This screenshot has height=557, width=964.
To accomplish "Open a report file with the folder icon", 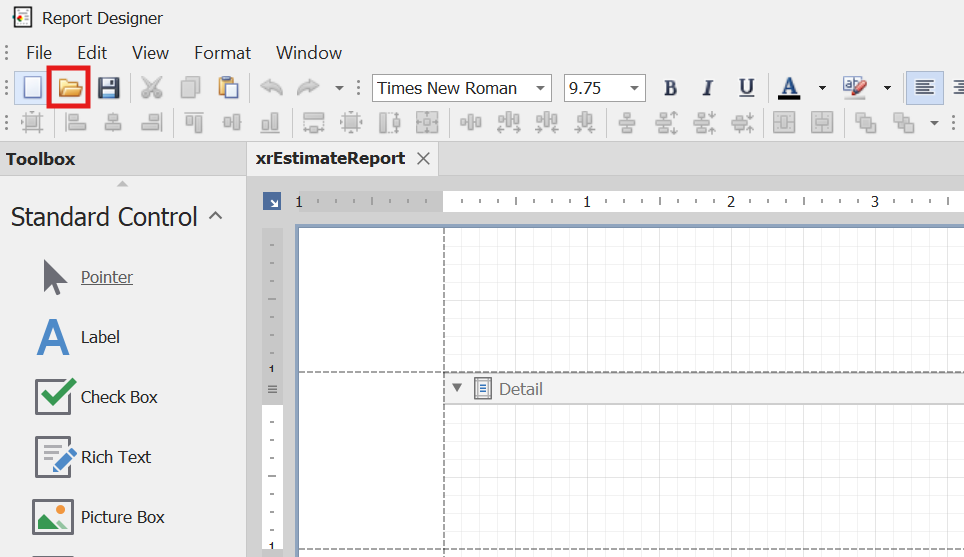I will (69, 88).
